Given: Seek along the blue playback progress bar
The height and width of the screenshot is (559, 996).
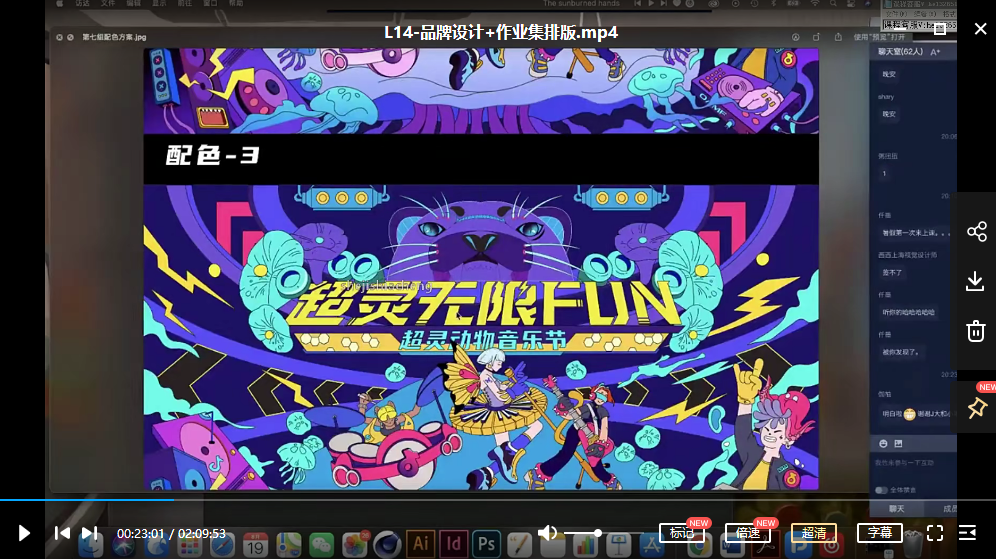Looking at the screenshot, I should pos(86,500).
